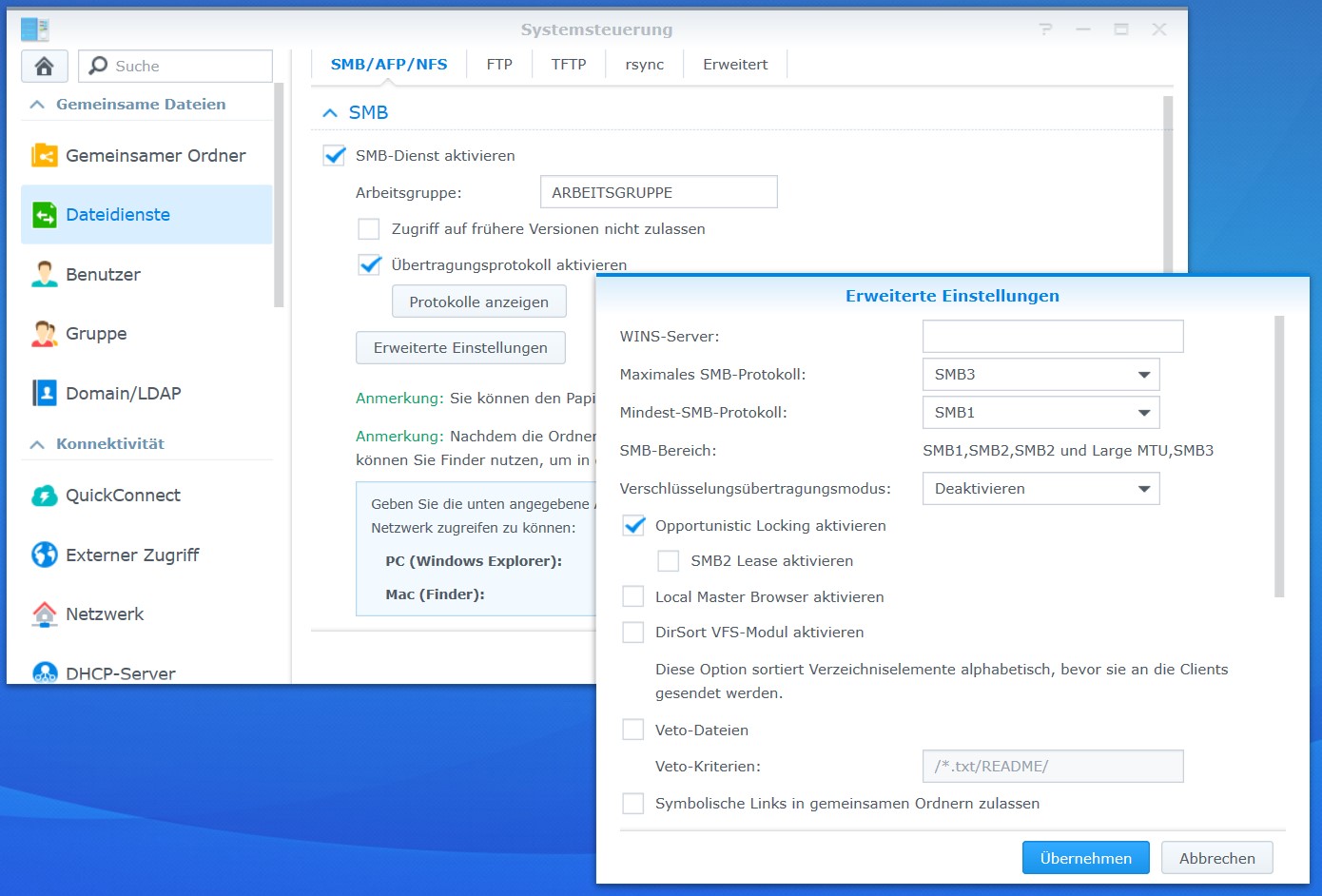The width and height of the screenshot is (1322, 896).
Task: Toggle Übertragungsprotokoll aktivieren checkbox
Action: pos(369,265)
